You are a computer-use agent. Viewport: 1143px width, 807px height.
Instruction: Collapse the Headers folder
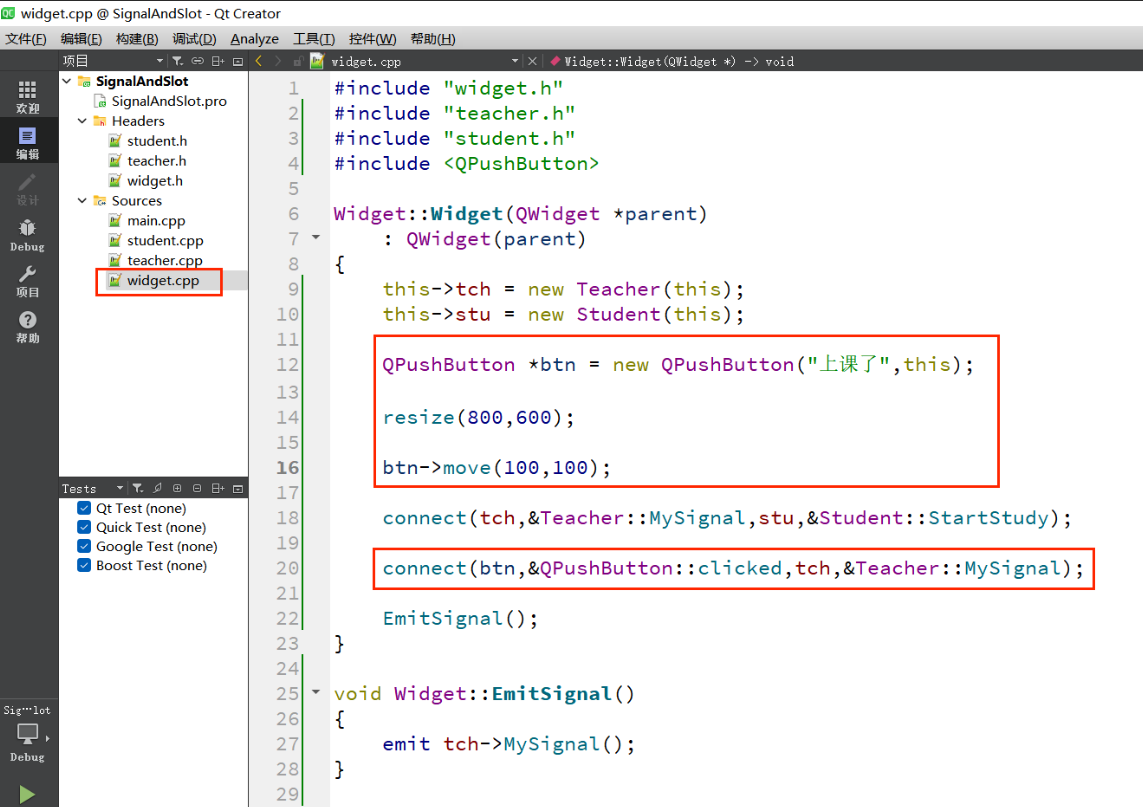click(82, 121)
